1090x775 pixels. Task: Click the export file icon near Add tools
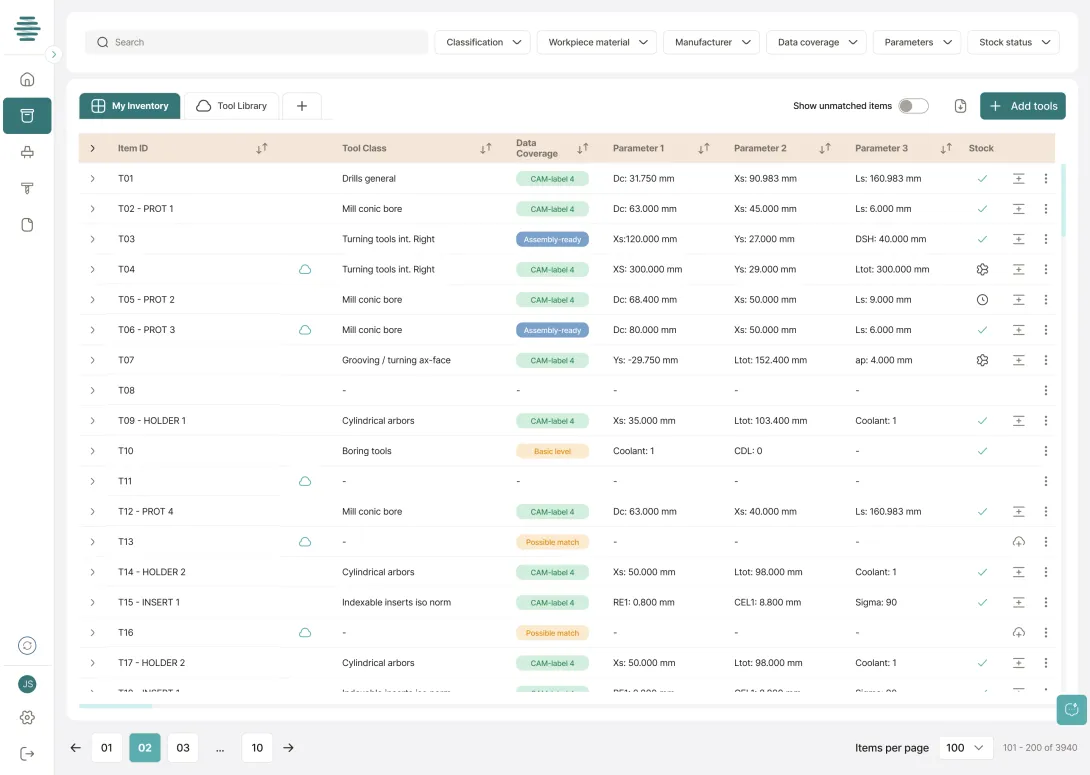pos(962,105)
